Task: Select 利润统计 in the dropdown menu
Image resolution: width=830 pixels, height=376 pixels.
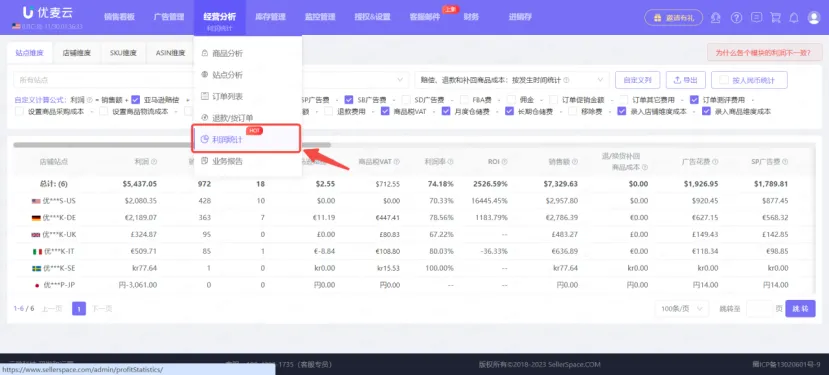Action: (247, 139)
